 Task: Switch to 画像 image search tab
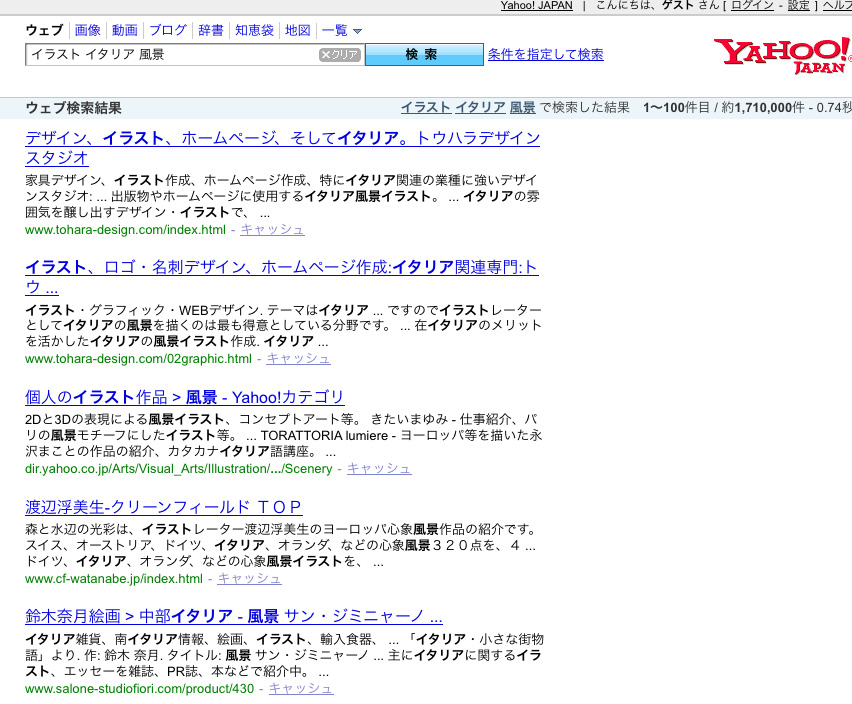tap(87, 30)
